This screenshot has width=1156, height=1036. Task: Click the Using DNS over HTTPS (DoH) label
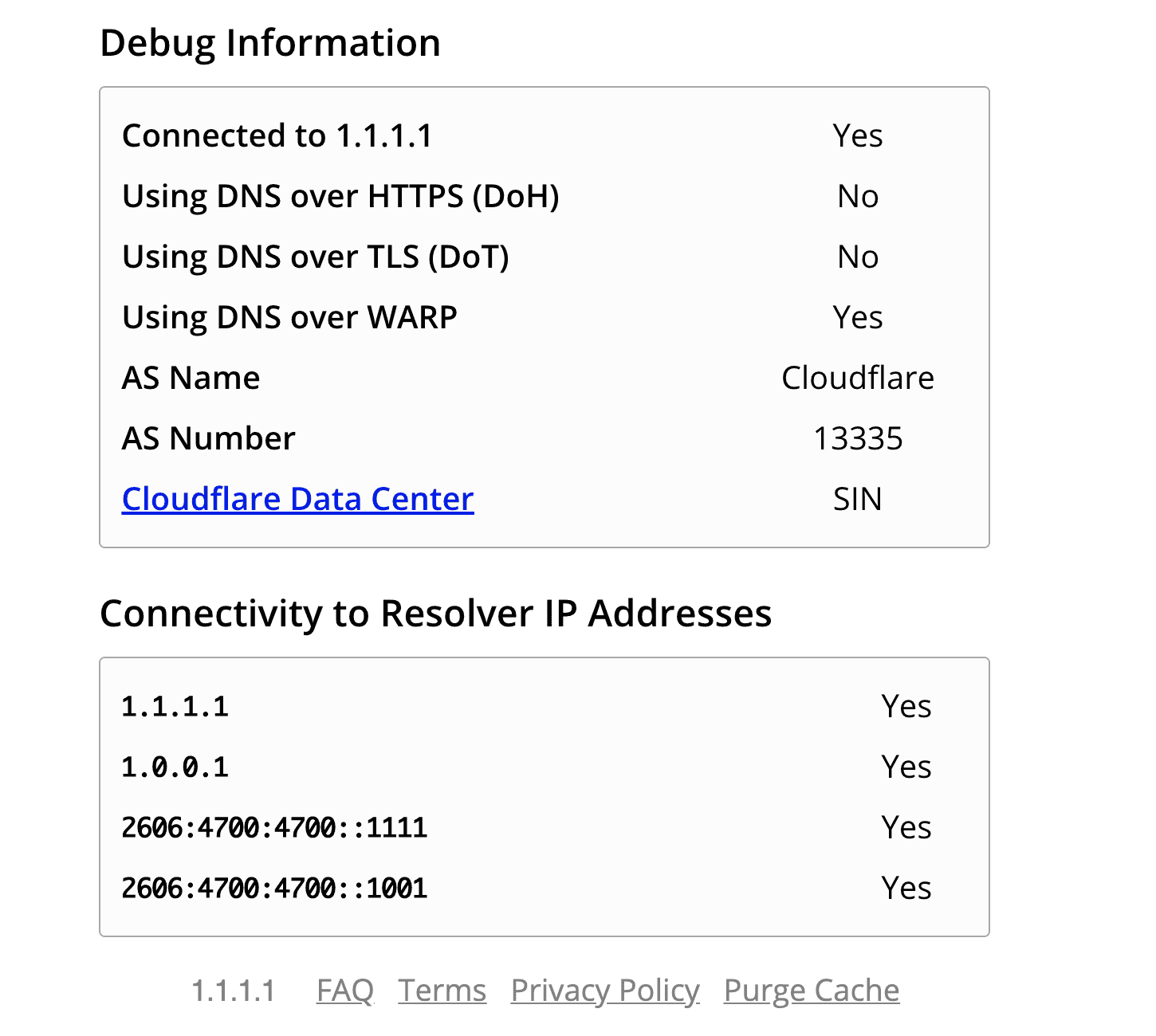click(x=340, y=196)
